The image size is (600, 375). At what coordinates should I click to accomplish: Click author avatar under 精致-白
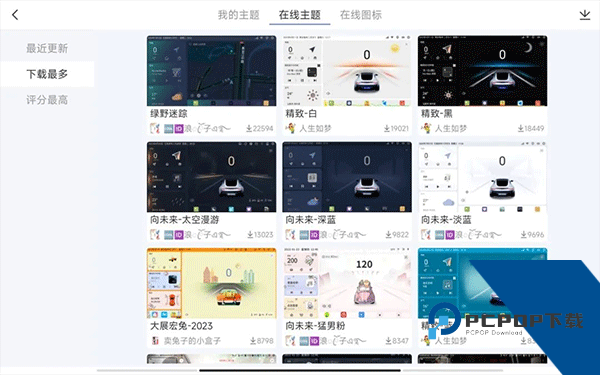point(290,129)
